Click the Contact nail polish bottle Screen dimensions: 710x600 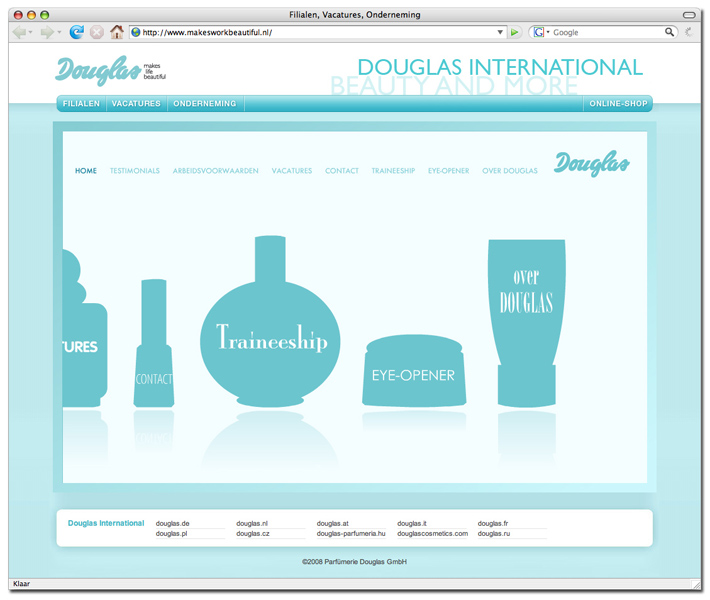click(x=154, y=343)
